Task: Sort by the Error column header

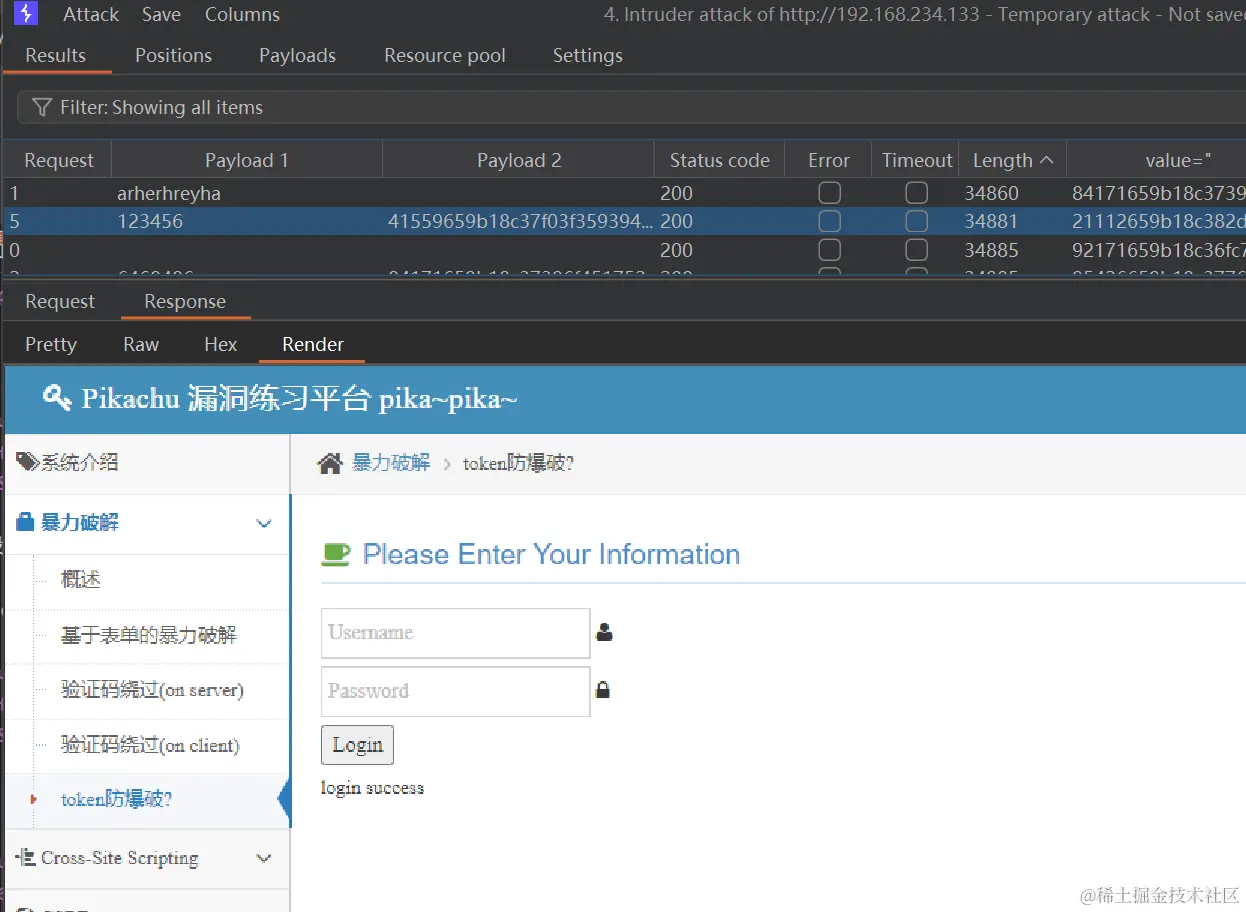Action: (x=829, y=160)
